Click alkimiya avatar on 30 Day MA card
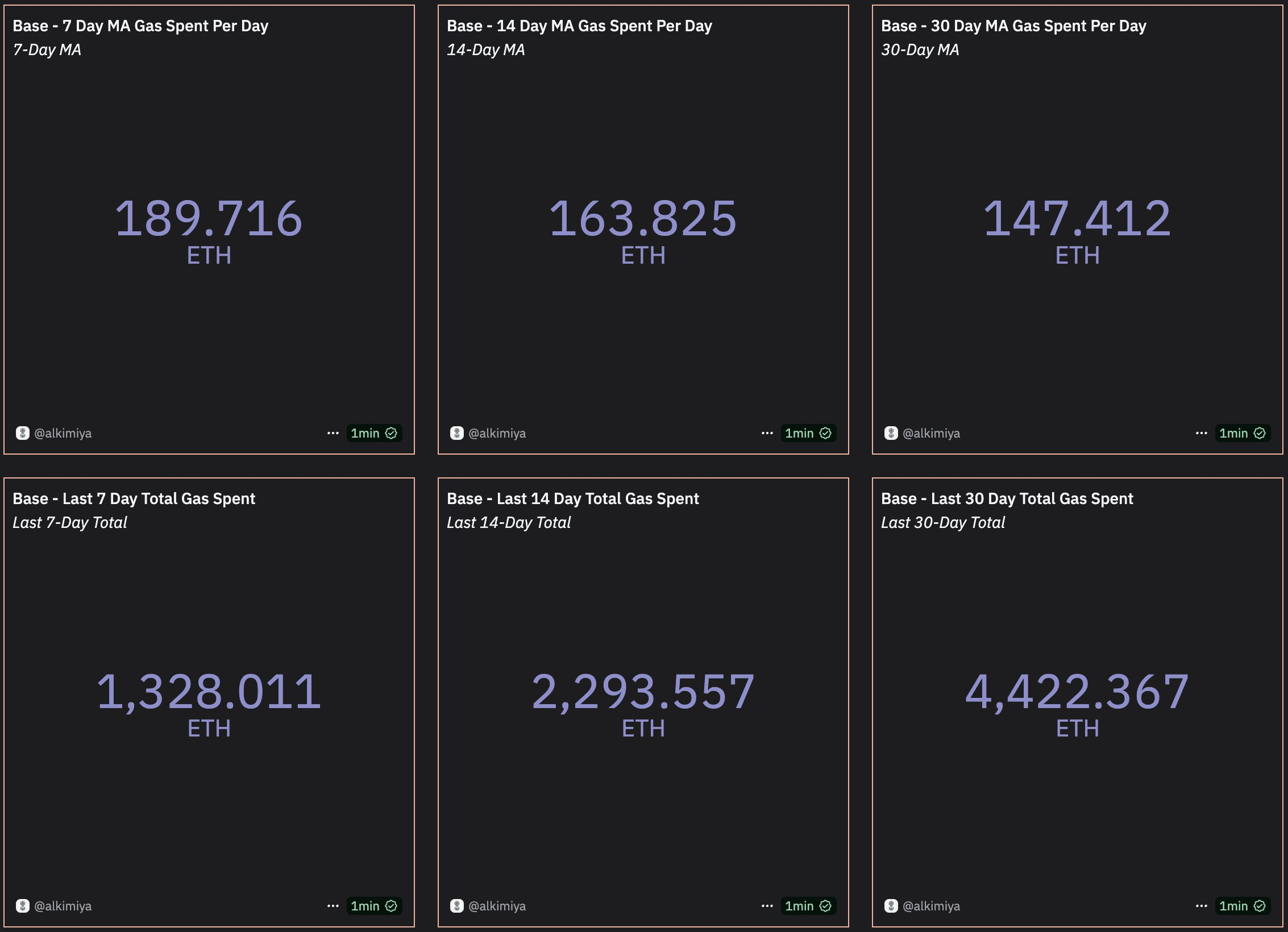1288x932 pixels. coord(891,433)
